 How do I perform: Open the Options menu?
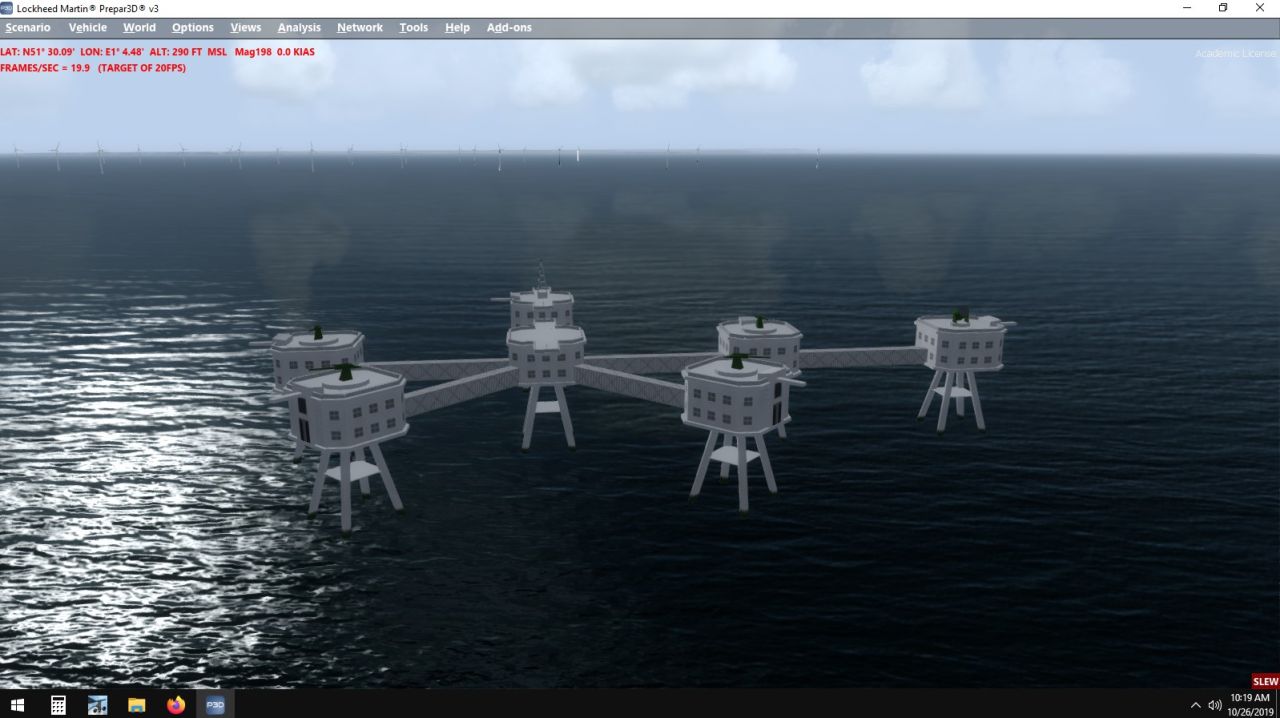(192, 28)
